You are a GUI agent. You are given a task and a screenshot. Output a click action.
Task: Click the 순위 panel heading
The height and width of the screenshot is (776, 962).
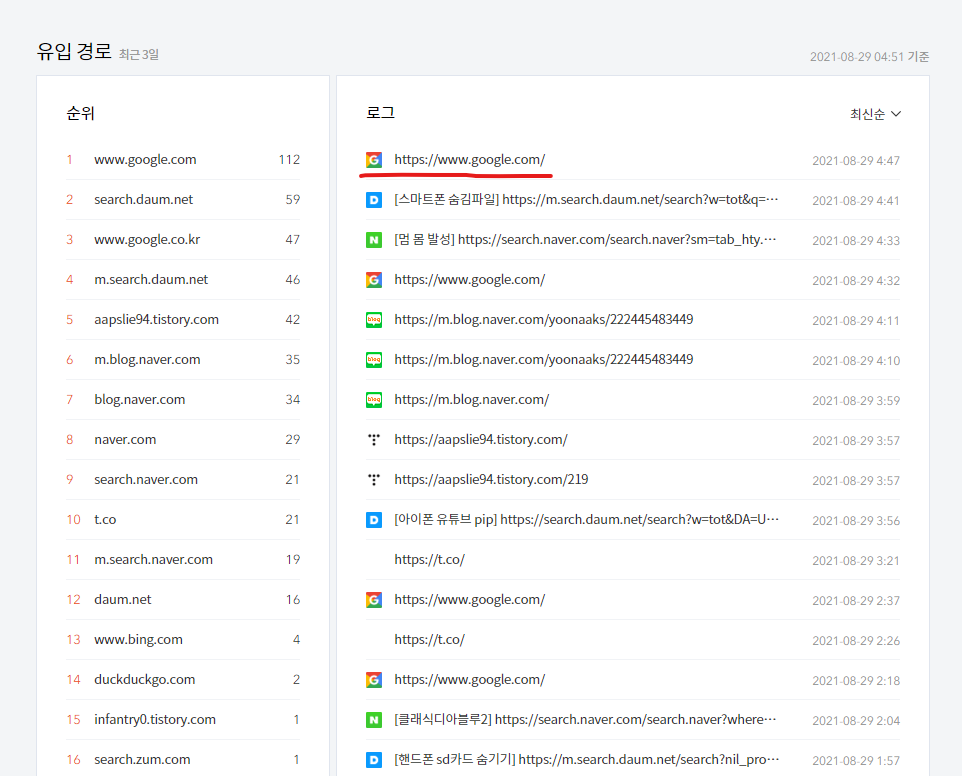[x=80, y=113]
